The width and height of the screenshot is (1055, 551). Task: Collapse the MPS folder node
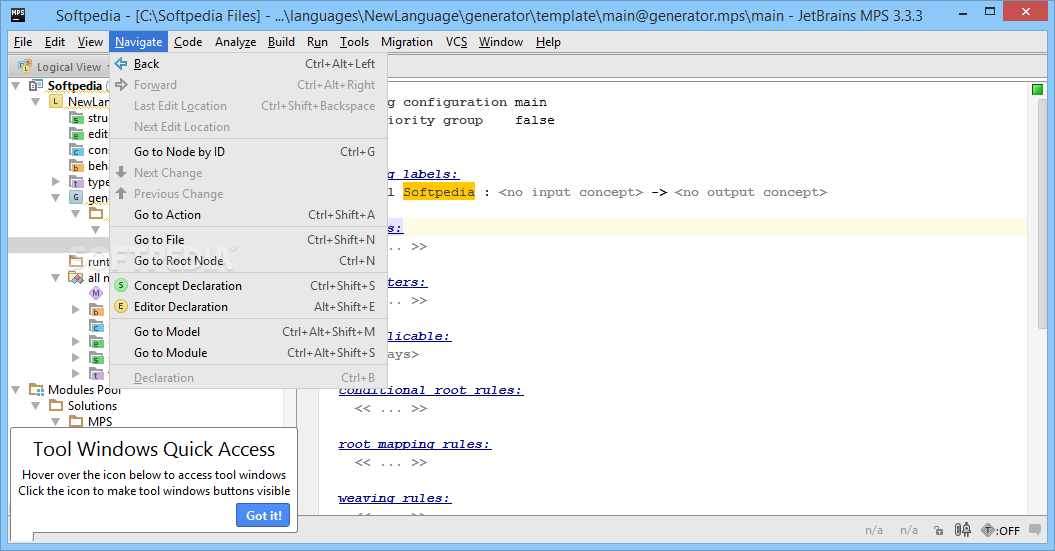(56, 422)
